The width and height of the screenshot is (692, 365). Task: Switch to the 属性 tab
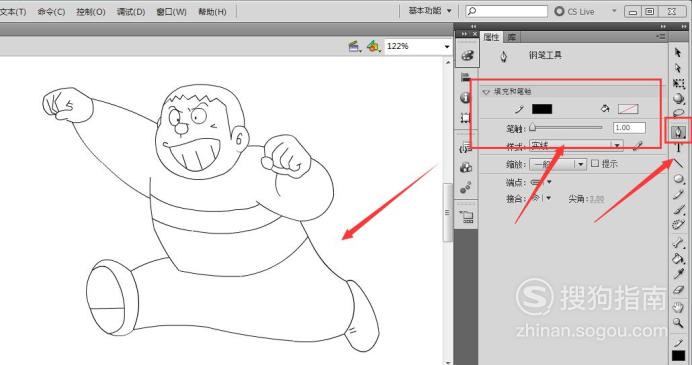[491, 37]
